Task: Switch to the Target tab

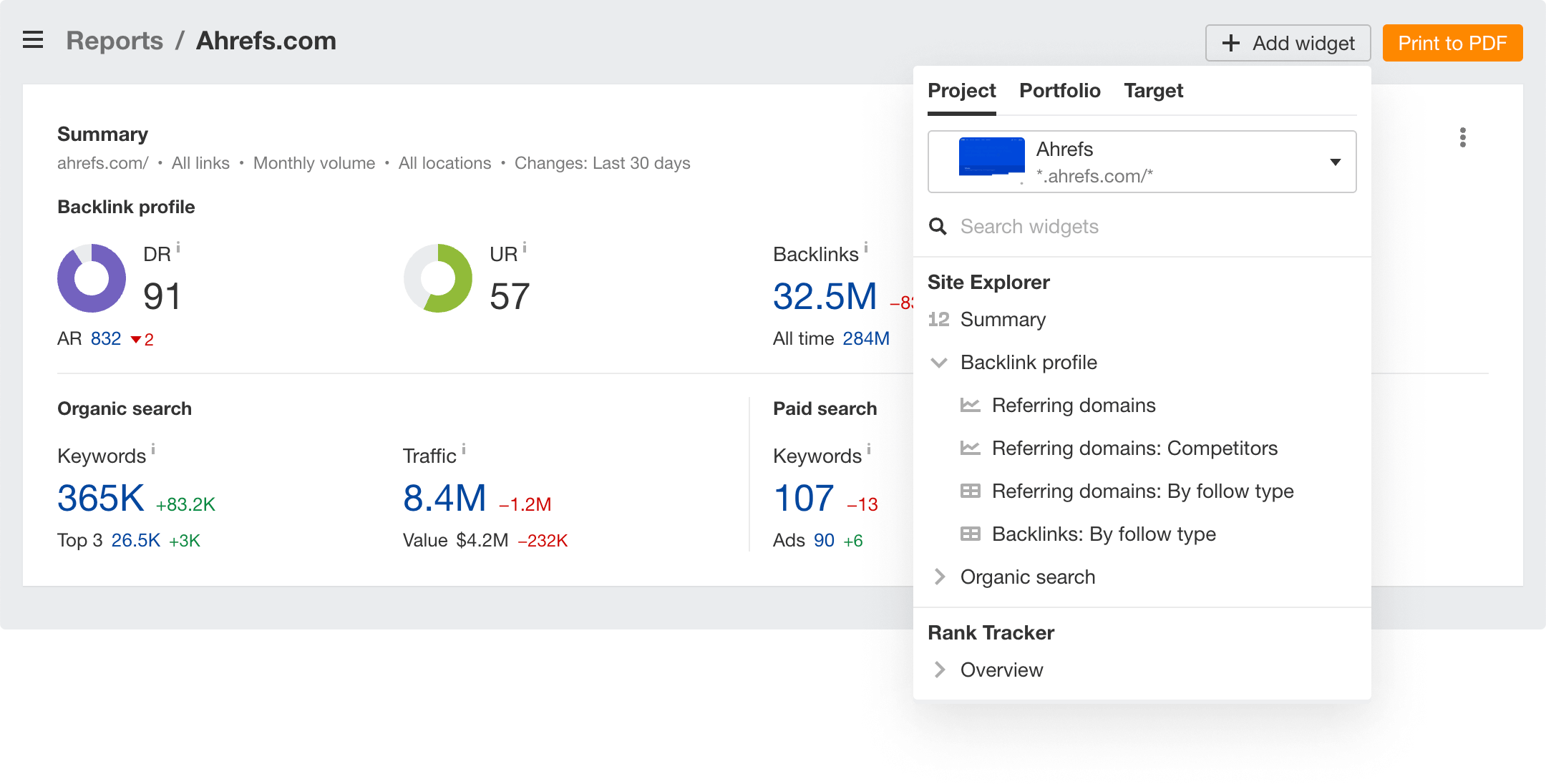Action: (1153, 91)
